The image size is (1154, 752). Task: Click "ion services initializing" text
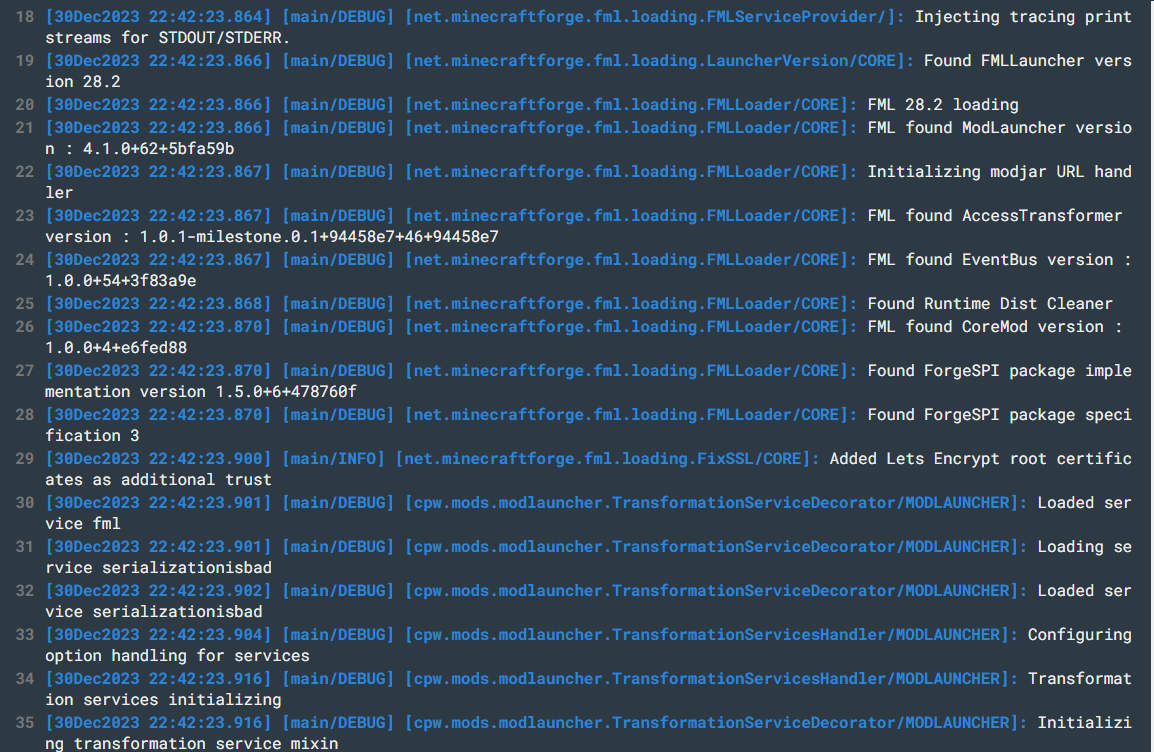coord(163,700)
